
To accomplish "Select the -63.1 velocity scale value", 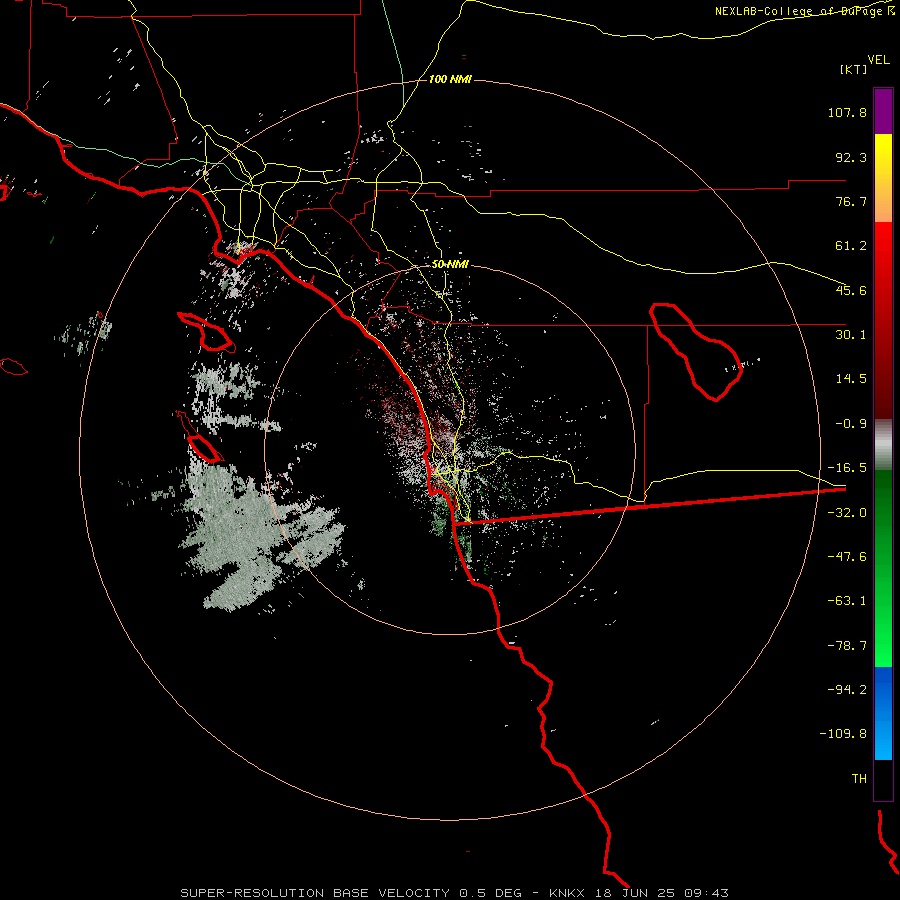I will pyautogui.click(x=847, y=601).
